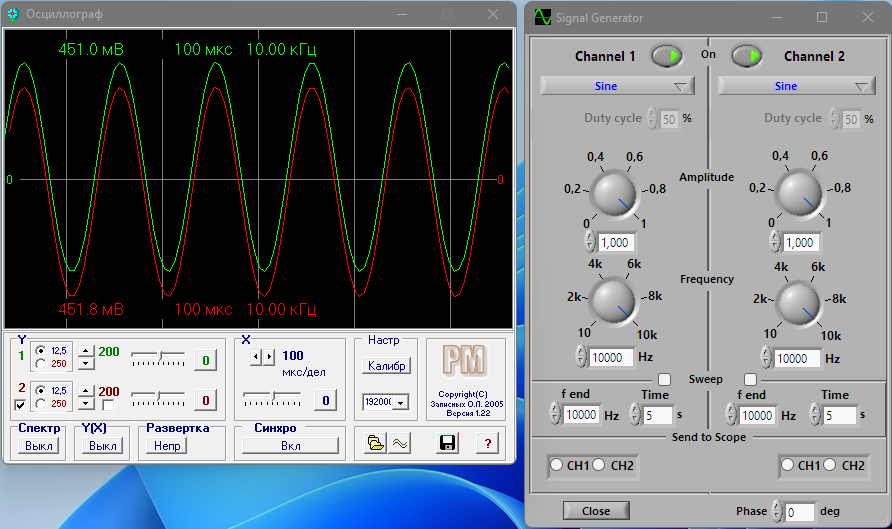The image size is (892, 529).
Task: Enable Sweep checkbox for Channel 1
Action: (664, 379)
